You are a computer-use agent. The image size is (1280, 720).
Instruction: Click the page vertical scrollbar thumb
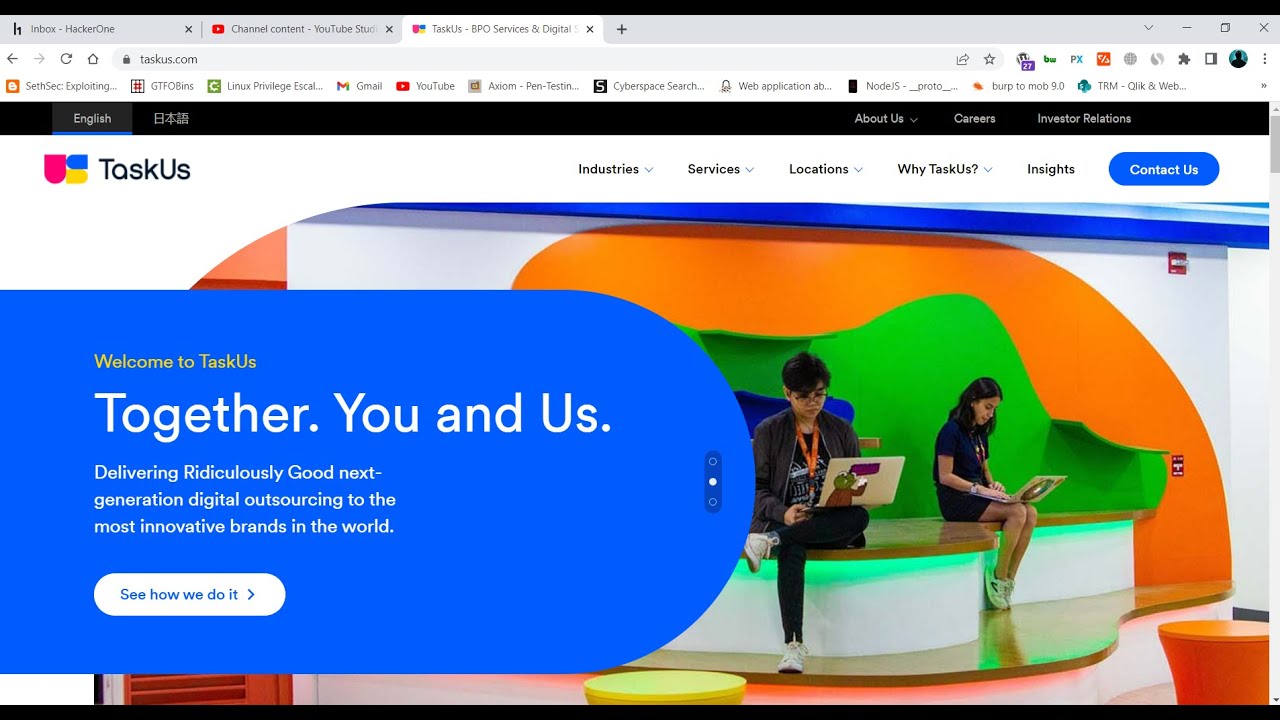tap(1274, 145)
